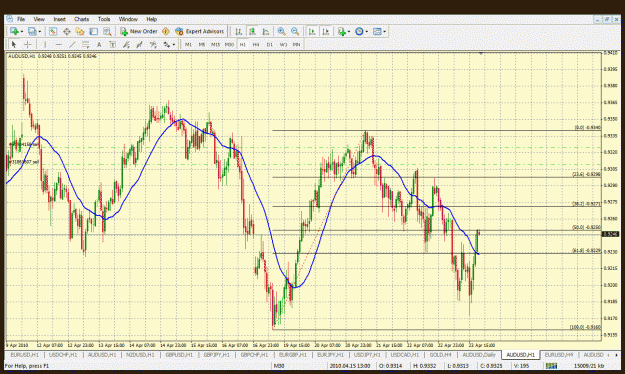The width and height of the screenshot is (625, 374).
Task: Zoom out of the chart
Action: (x=295, y=31)
